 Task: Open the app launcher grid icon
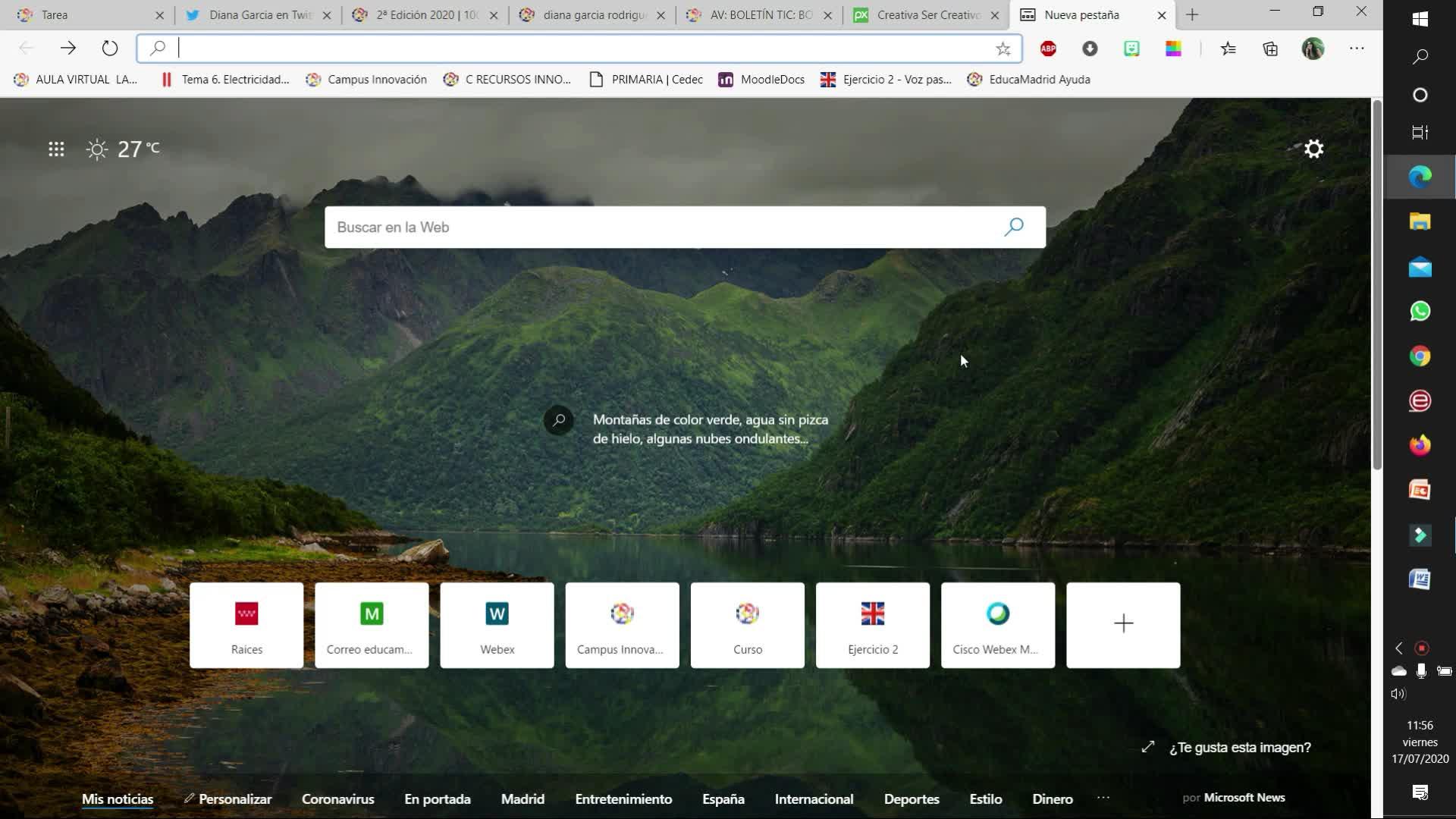(x=56, y=149)
